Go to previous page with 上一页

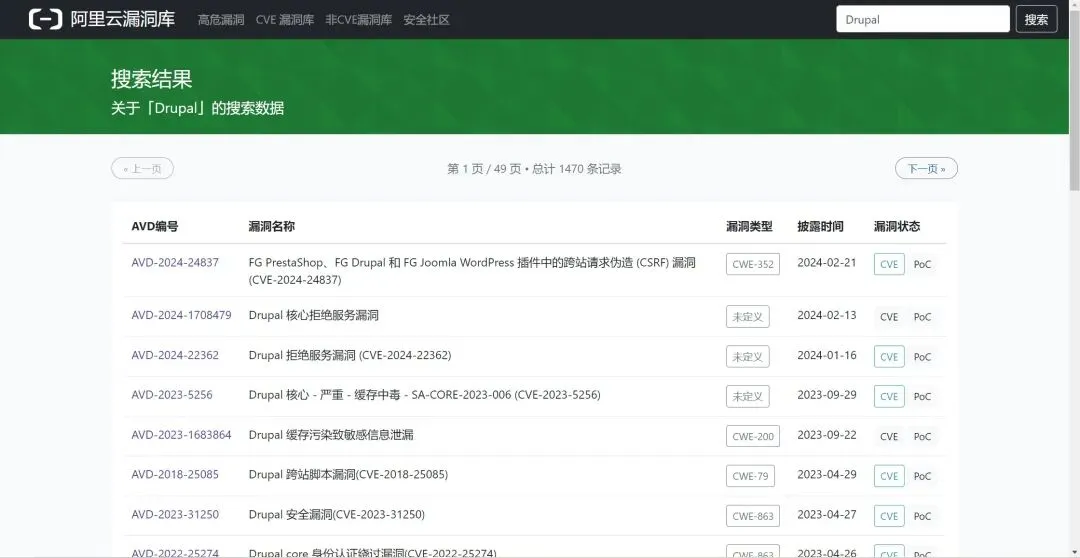pos(143,168)
